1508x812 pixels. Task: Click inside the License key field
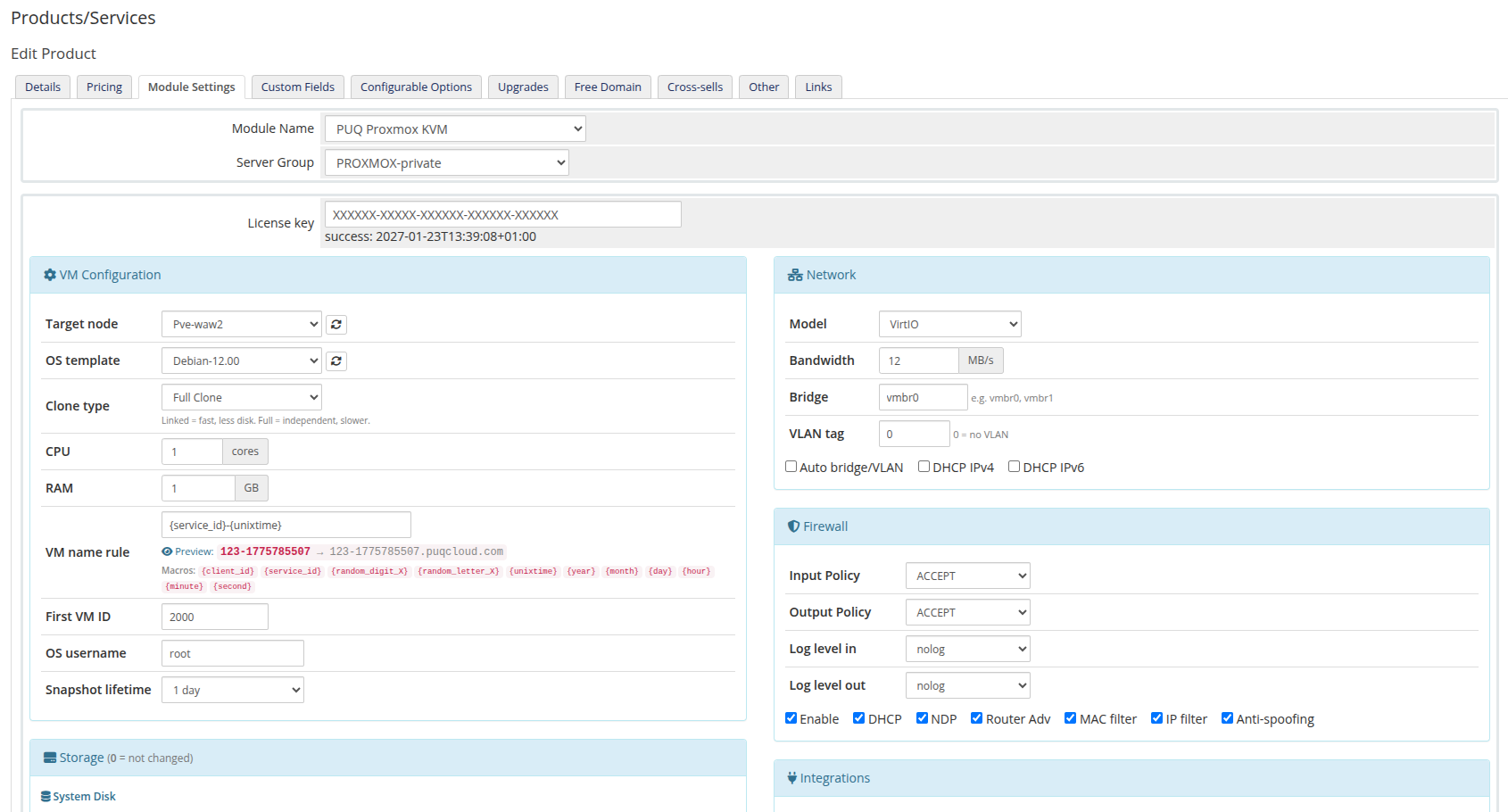click(x=502, y=214)
